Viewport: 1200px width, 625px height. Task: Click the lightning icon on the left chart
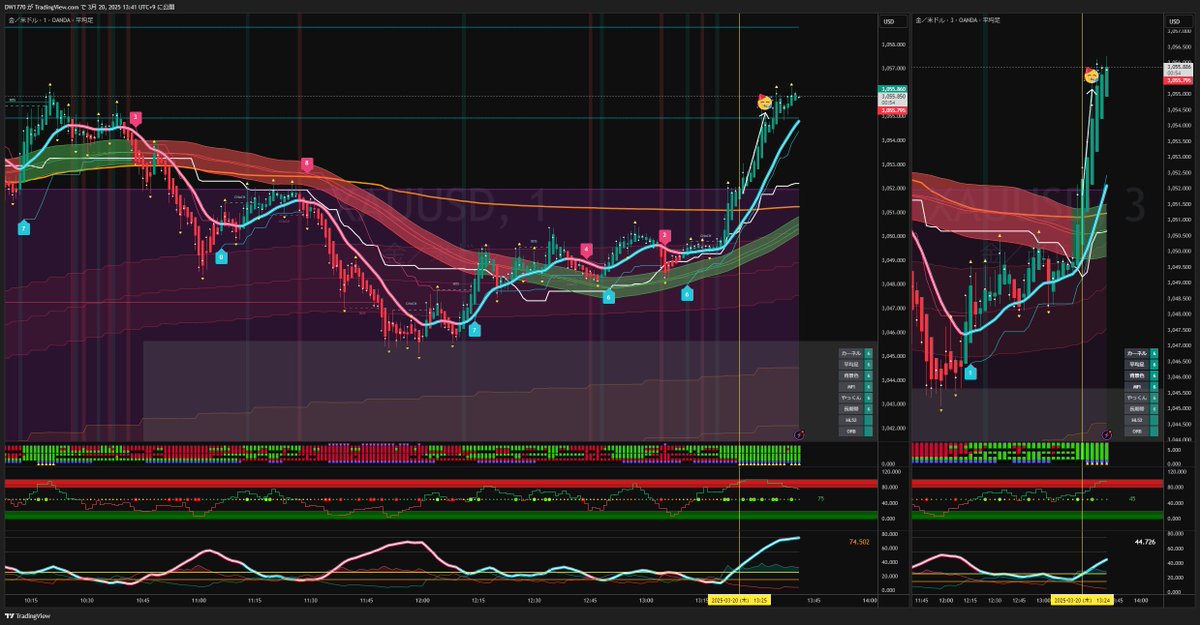[x=798, y=435]
